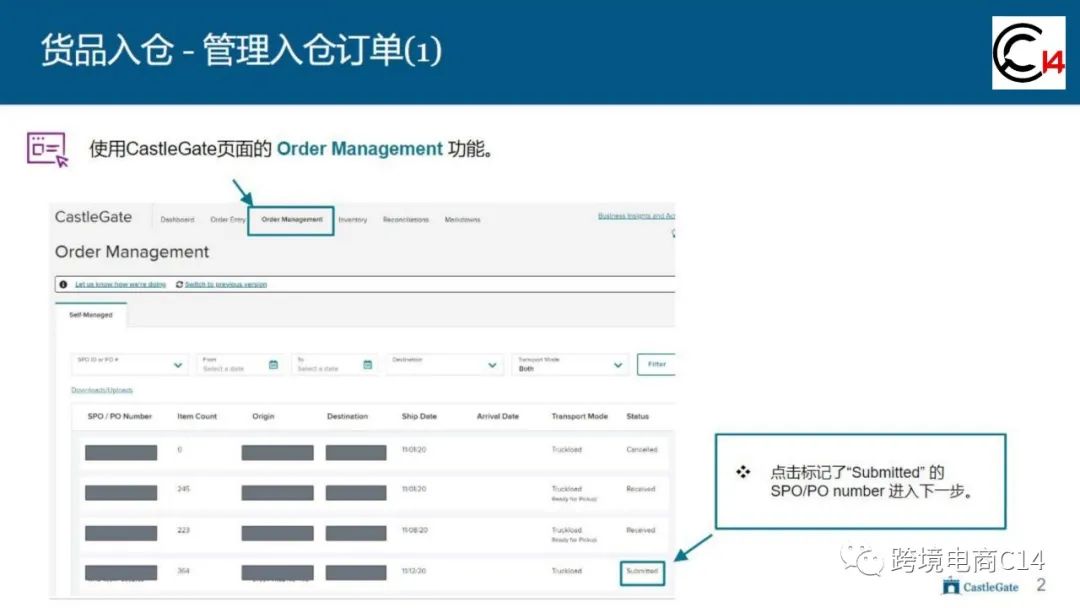The width and height of the screenshot is (1080, 608).
Task: Click the Received status in the 223-item row
Action: point(641,530)
